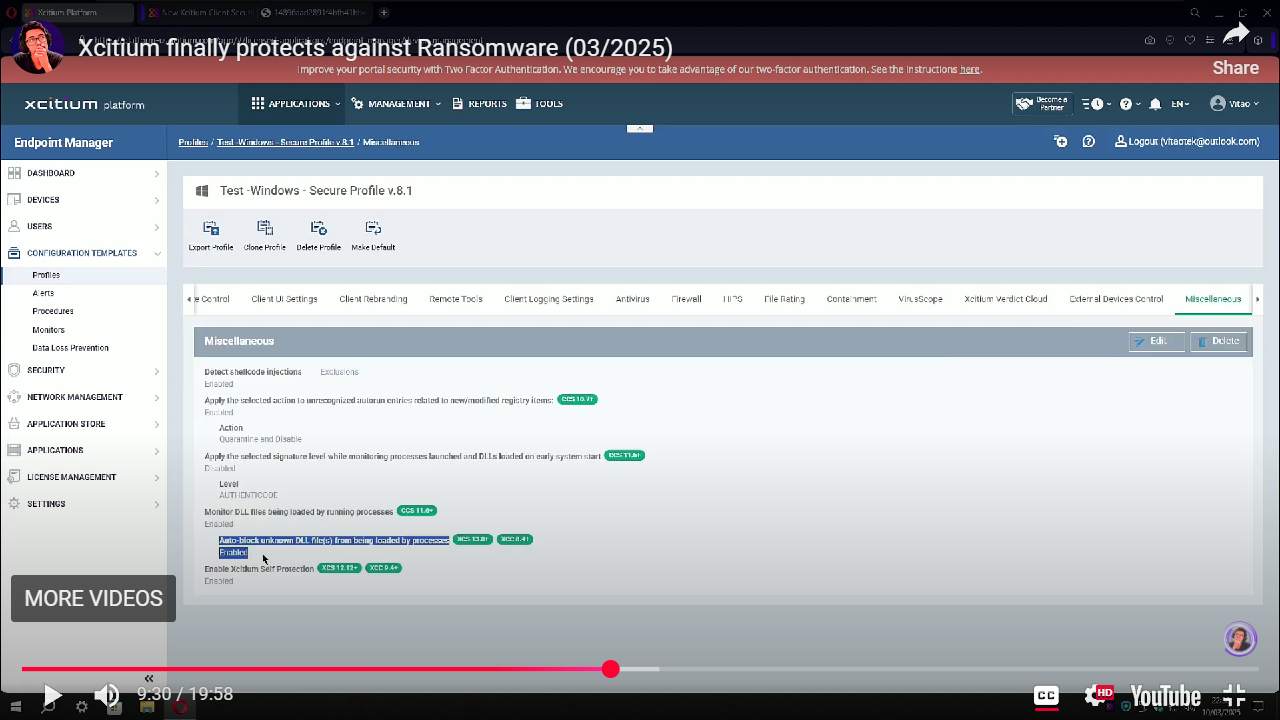Viewport: 1280px width, 720px height.
Task: Click the help question icon beside Logout
Action: 1089,142
